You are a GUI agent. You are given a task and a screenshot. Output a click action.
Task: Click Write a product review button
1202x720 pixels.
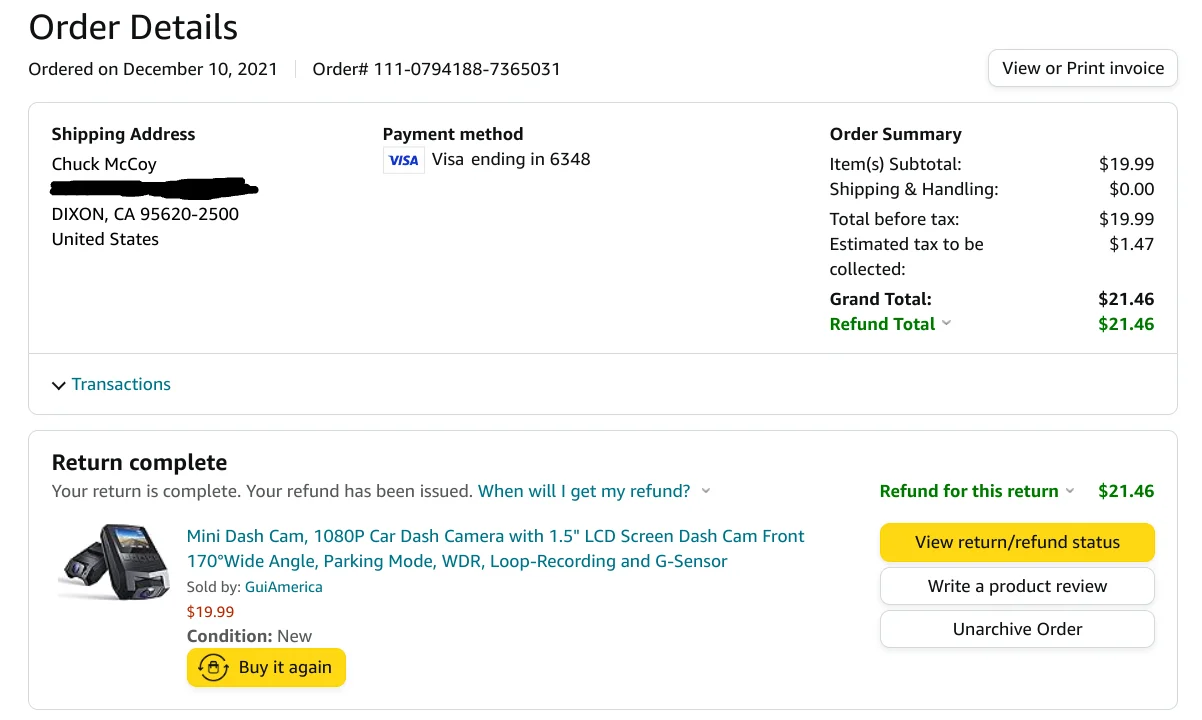[1017, 586]
